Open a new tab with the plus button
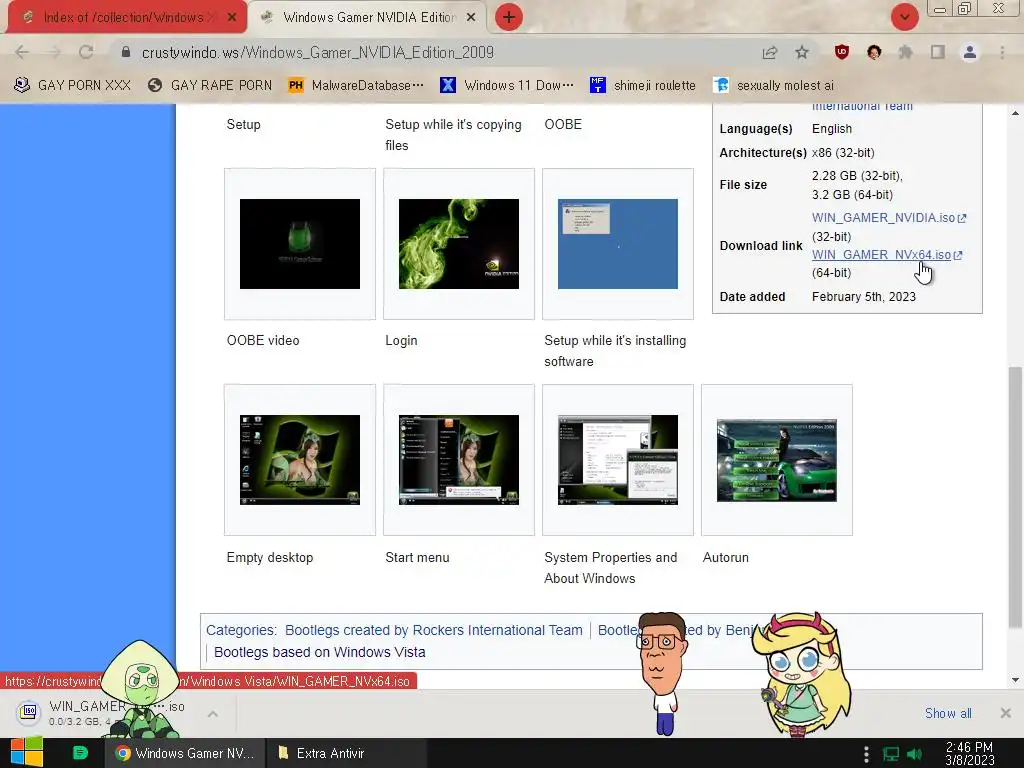Viewport: 1024px width, 768px height. [509, 17]
